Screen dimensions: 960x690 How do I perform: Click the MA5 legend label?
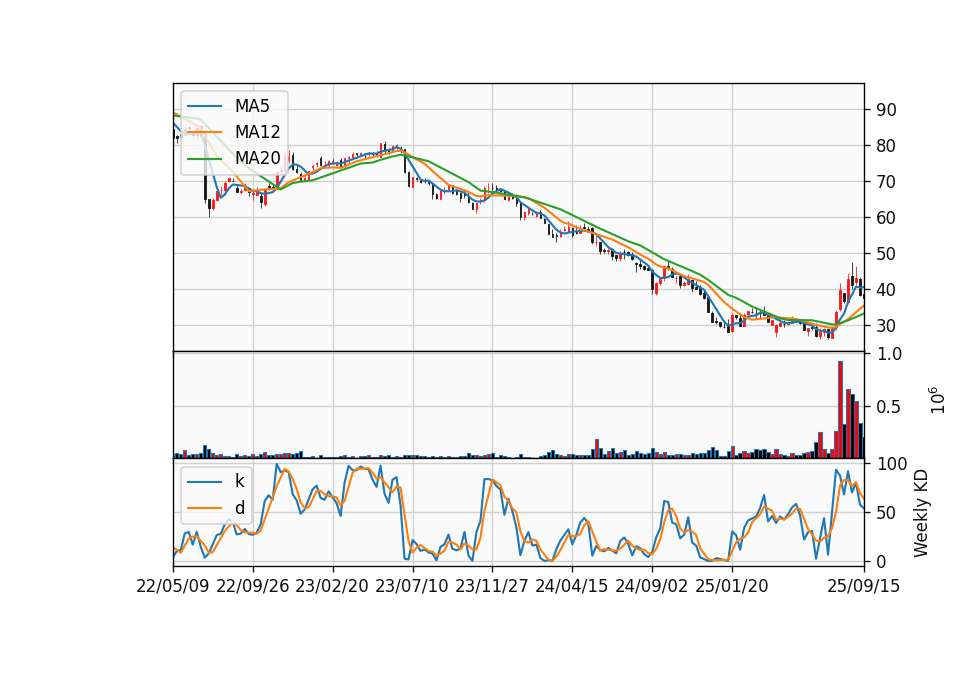252,106
